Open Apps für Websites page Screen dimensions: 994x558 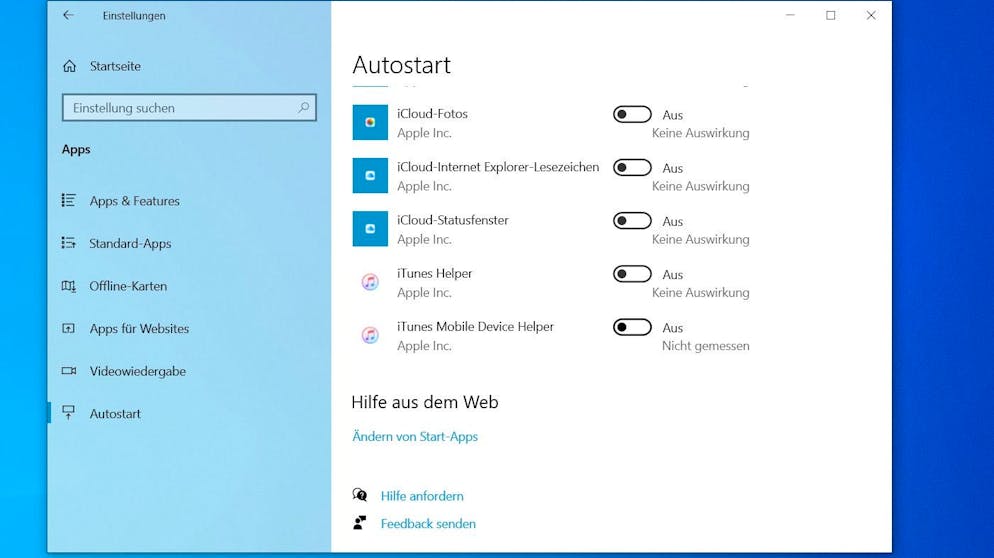(x=139, y=328)
